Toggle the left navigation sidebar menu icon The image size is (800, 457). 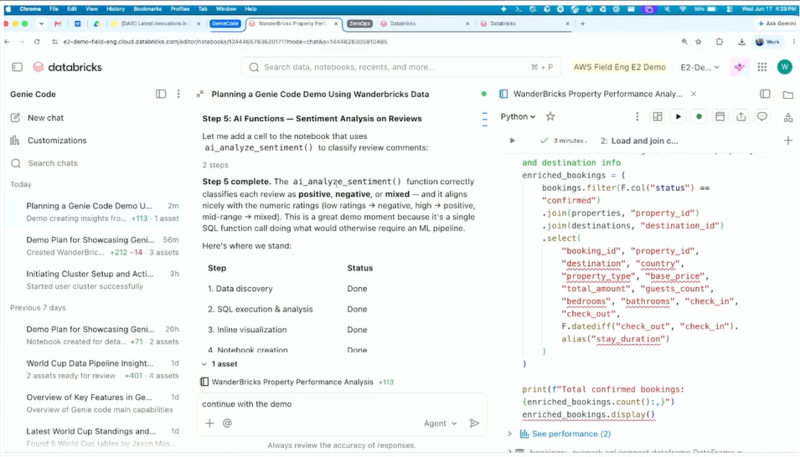coord(17,67)
